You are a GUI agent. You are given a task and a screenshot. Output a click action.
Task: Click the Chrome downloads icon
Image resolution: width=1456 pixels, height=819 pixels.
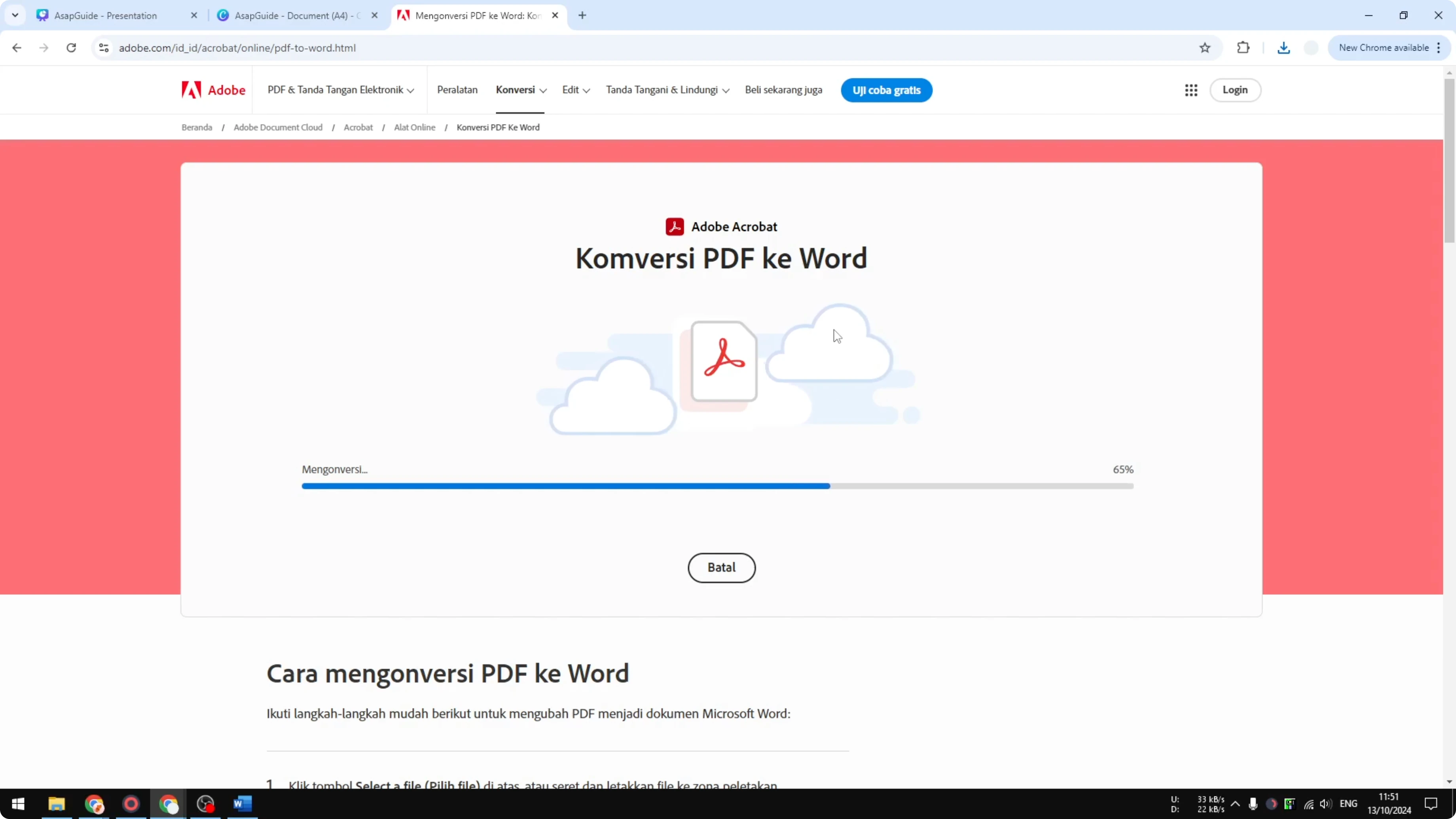1283,47
